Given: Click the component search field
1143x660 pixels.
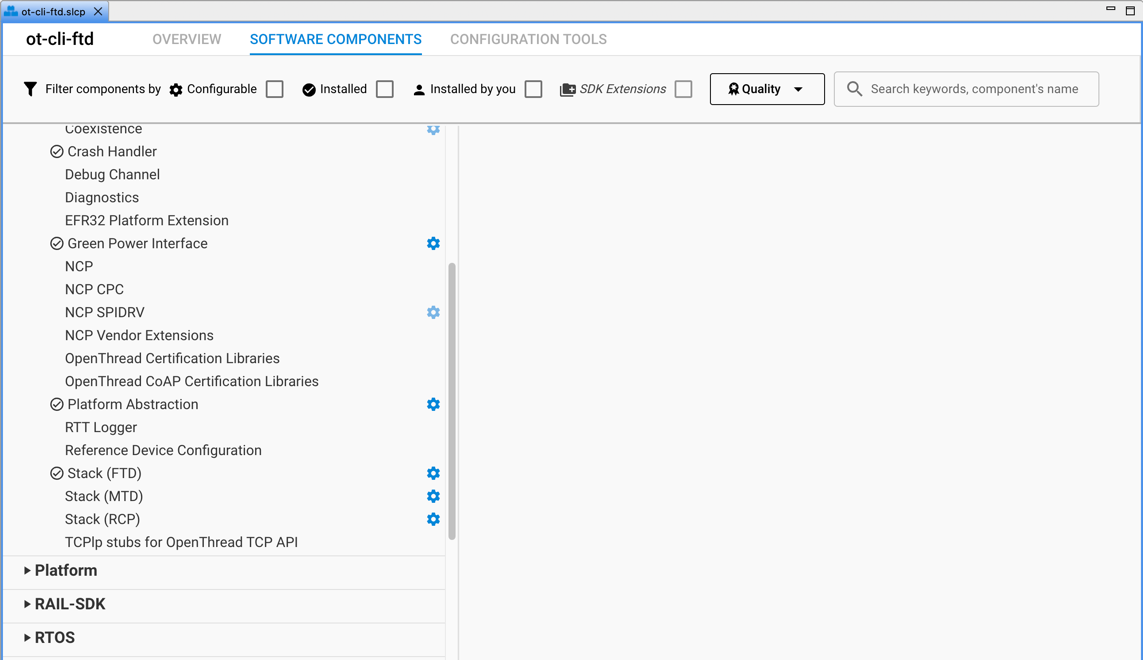Looking at the screenshot, I should pos(966,89).
